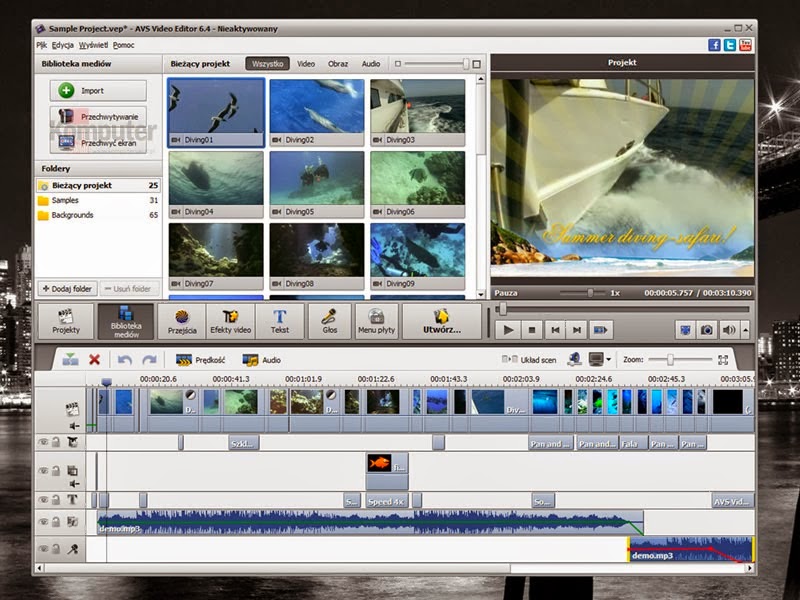Image resolution: width=800 pixels, height=600 pixels.
Task: Select the Tekst tool
Action: pos(279,322)
